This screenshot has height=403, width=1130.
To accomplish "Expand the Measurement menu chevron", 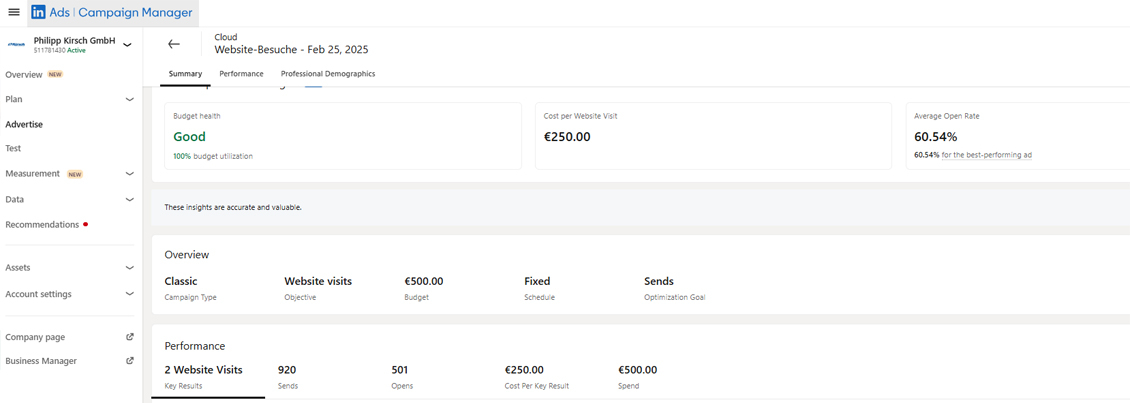I will 129,174.
